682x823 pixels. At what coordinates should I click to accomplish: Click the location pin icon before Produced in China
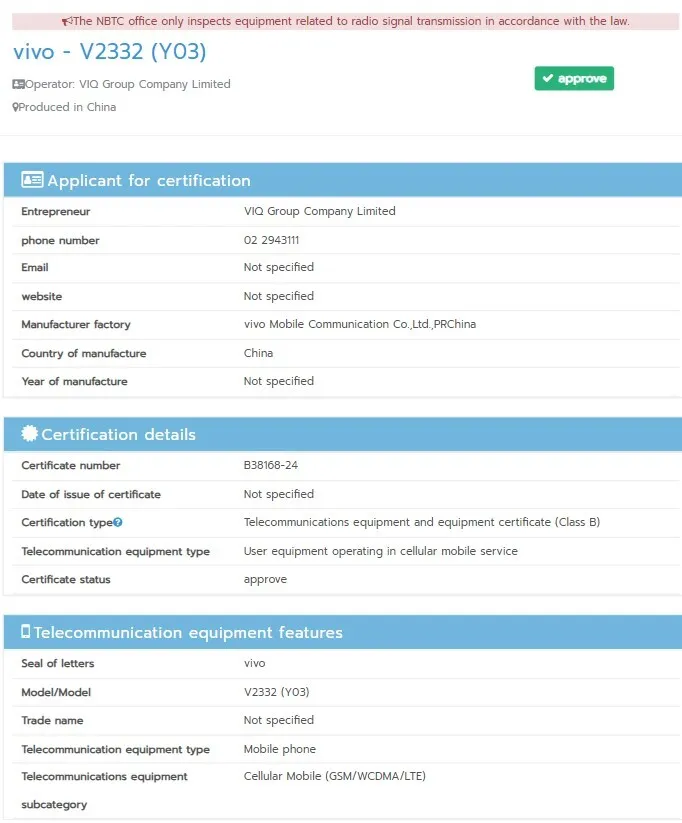click(x=15, y=108)
